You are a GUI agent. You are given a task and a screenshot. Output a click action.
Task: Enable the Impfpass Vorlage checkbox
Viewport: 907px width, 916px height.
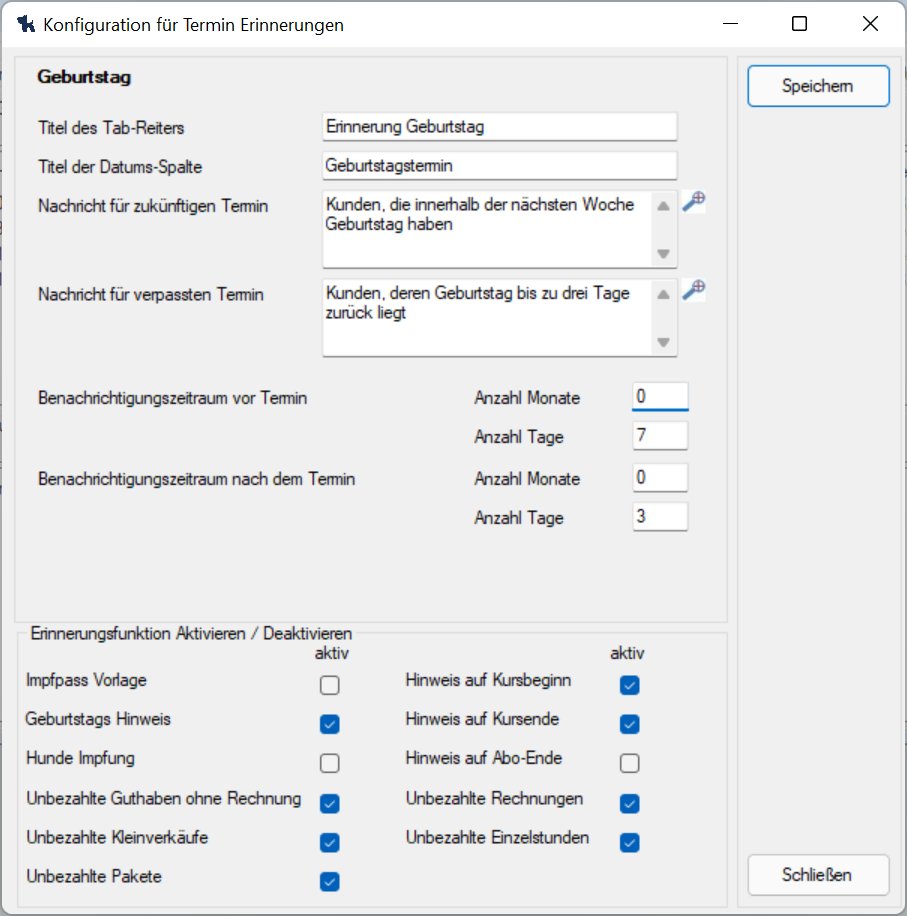click(330, 685)
